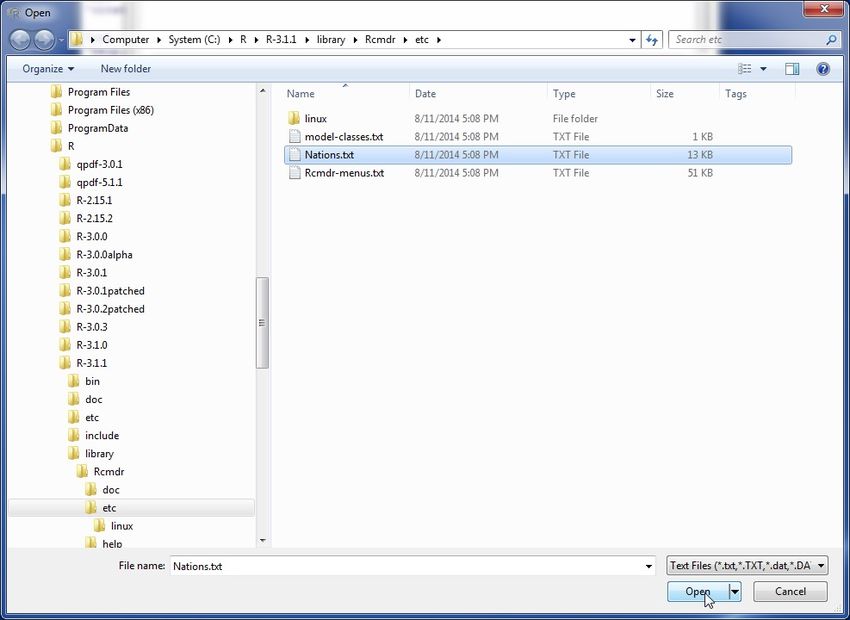Sort files by the Type column
Screen dimensions: 850x620
564,94
